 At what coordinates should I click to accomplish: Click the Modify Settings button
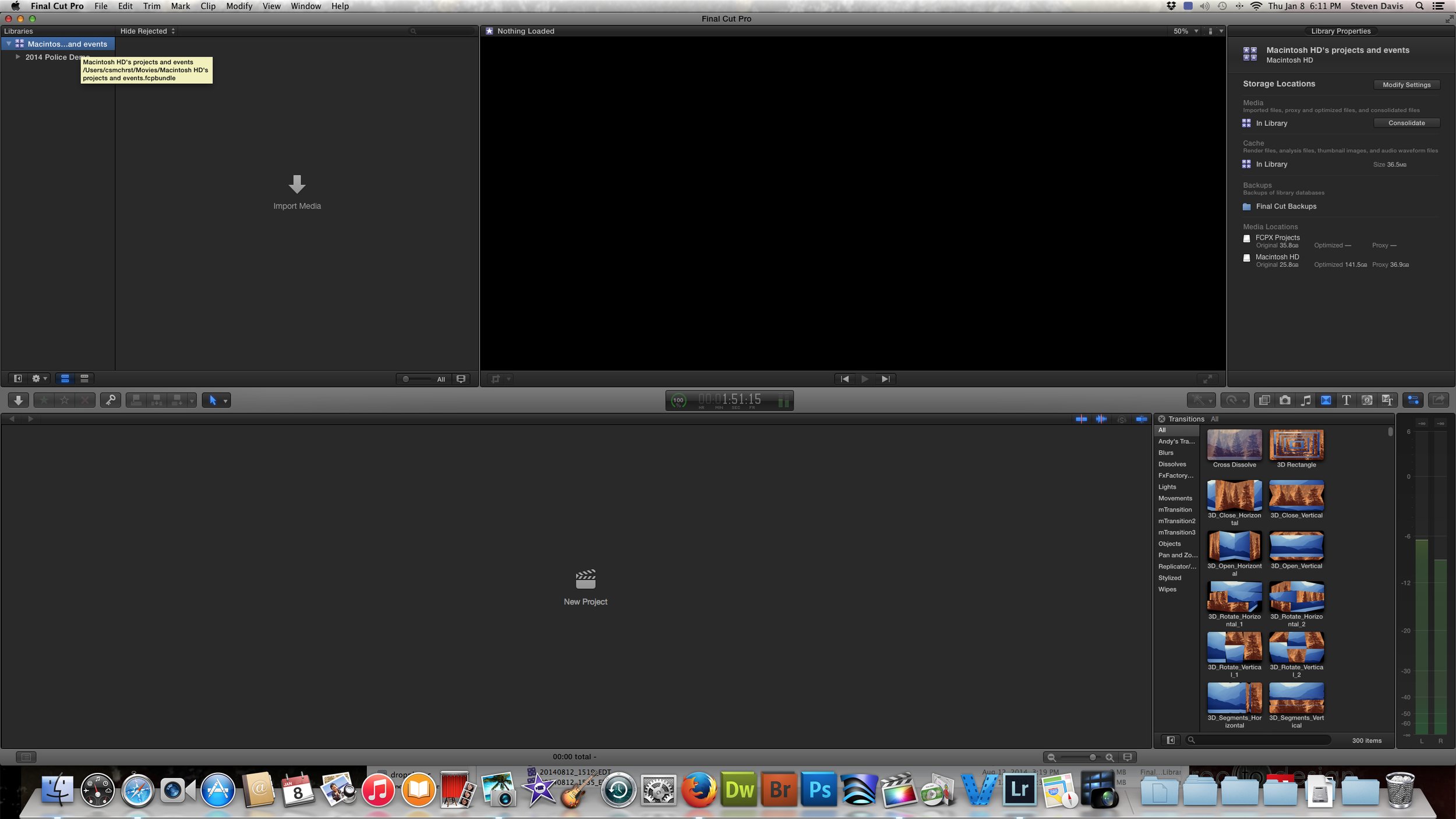point(1406,85)
